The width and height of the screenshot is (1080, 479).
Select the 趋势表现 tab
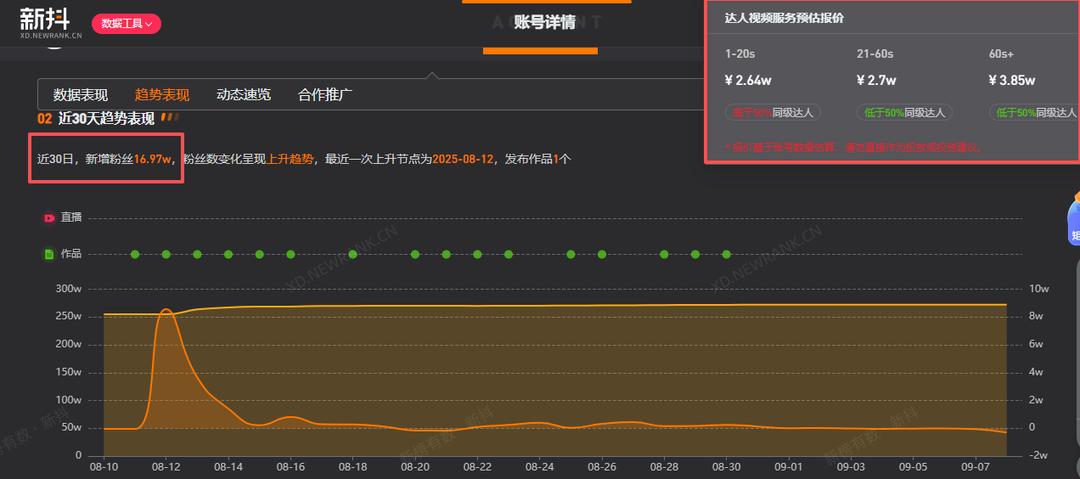click(162, 95)
